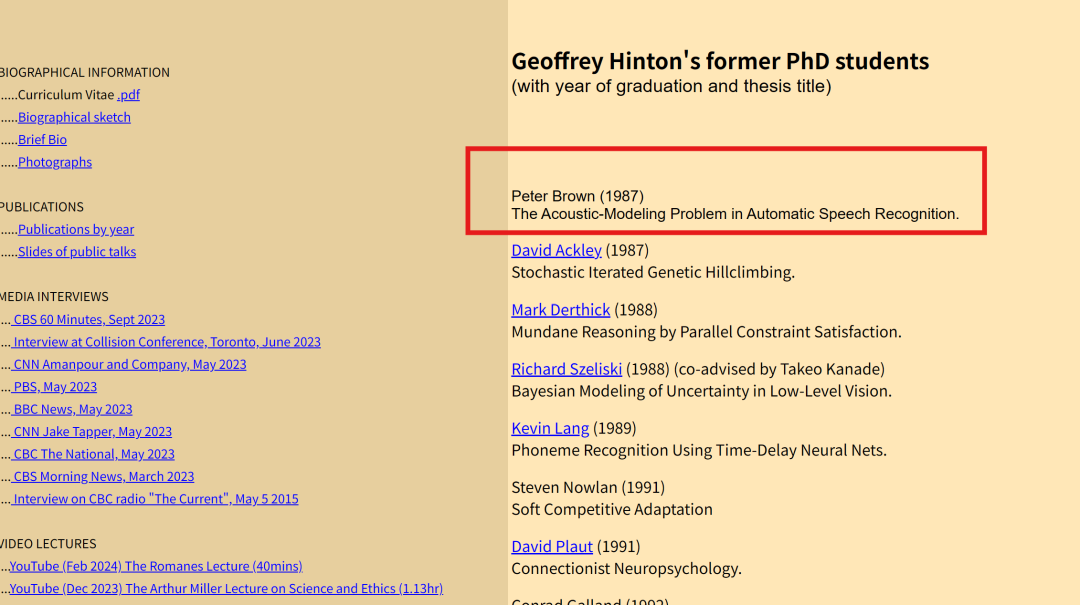Click the Brief Bio link
The width and height of the screenshot is (1080, 605).
42,140
